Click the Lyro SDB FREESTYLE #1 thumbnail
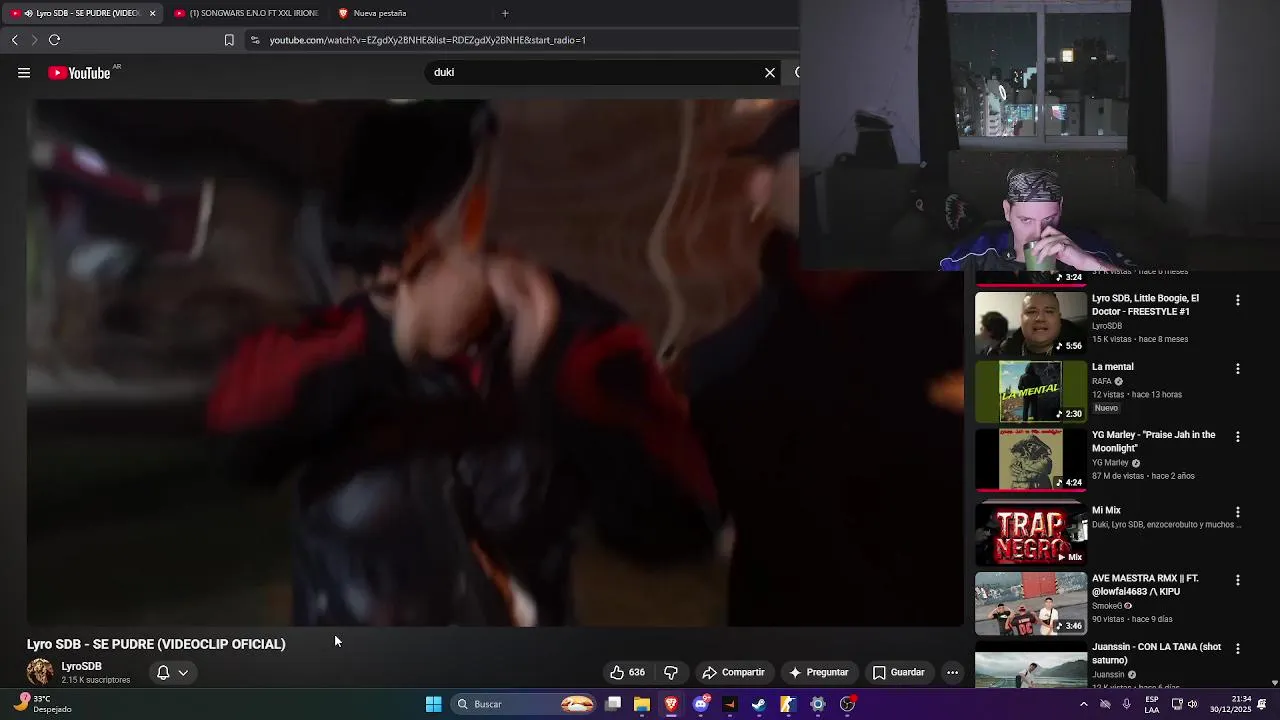Screen dimensions: 1280x720 1030,323
